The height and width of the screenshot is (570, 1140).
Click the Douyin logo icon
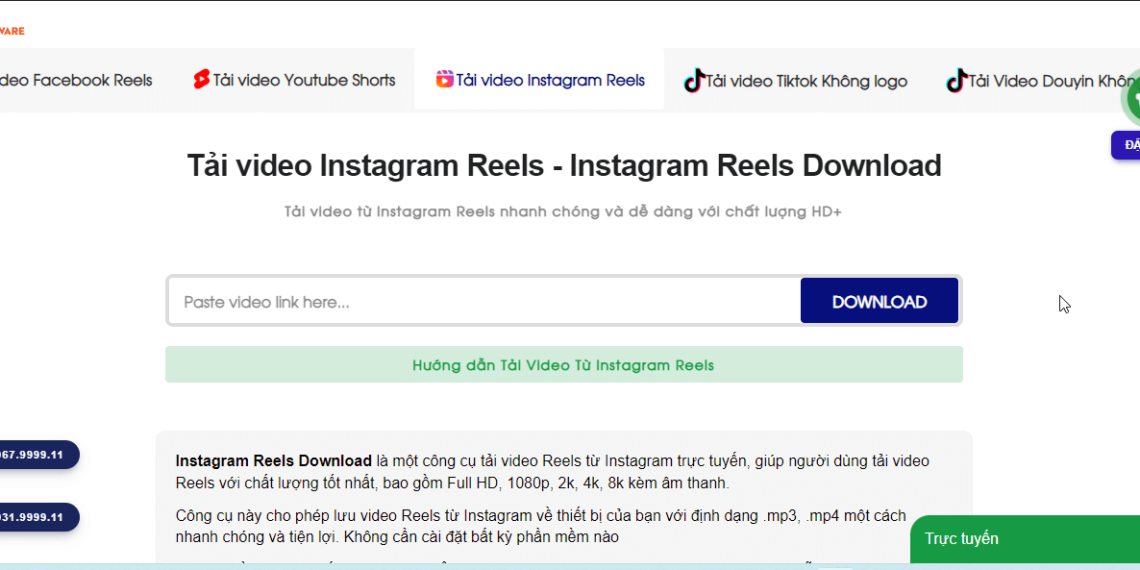(956, 80)
